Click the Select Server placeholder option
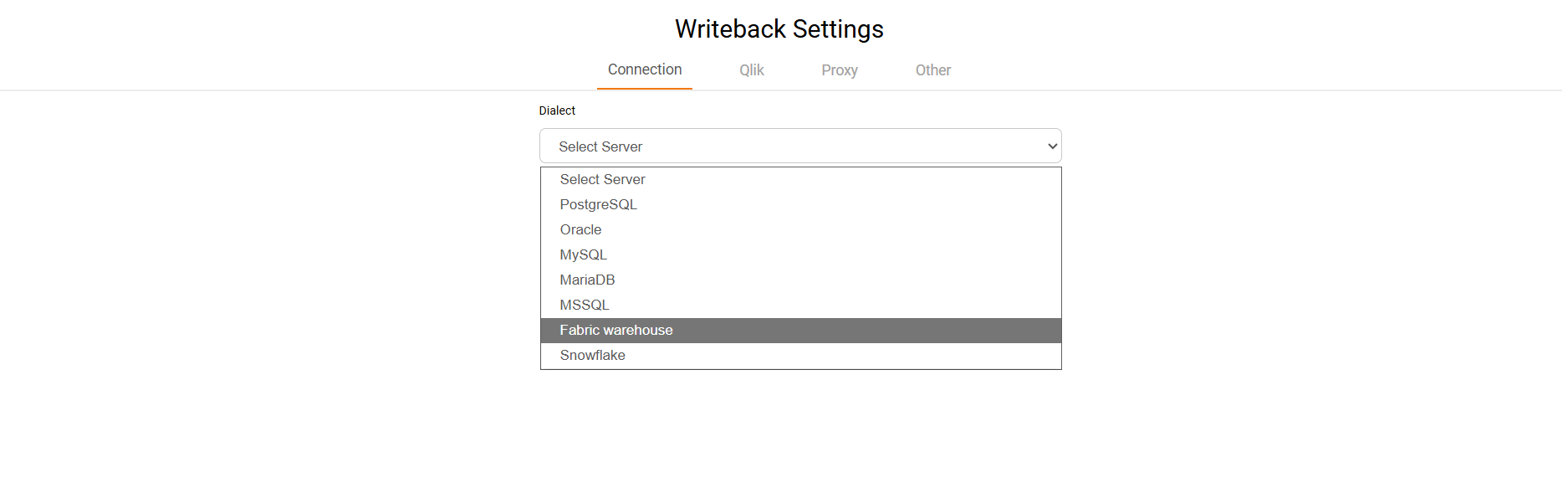The height and width of the screenshot is (488, 1568). click(x=602, y=179)
